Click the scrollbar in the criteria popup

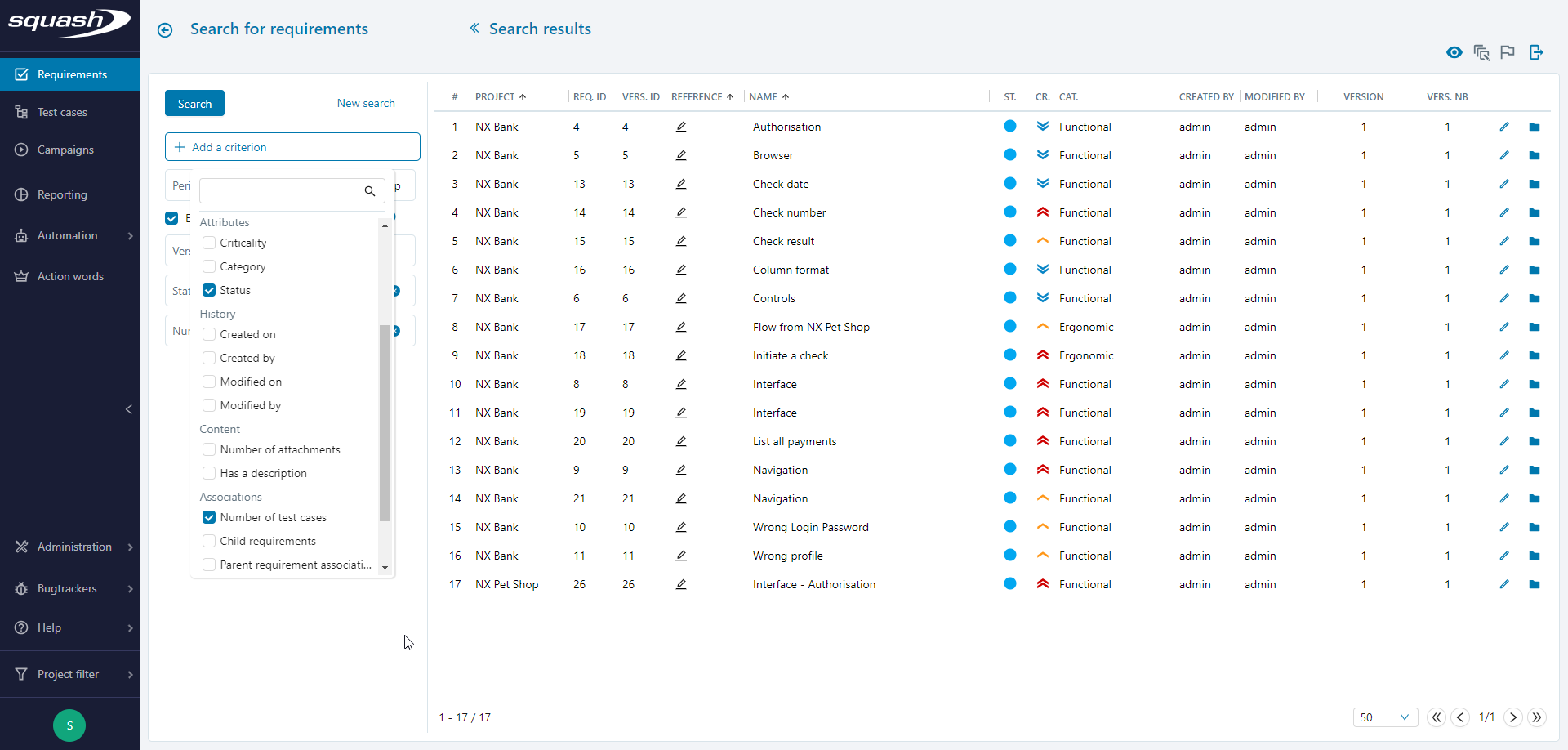point(385,417)
